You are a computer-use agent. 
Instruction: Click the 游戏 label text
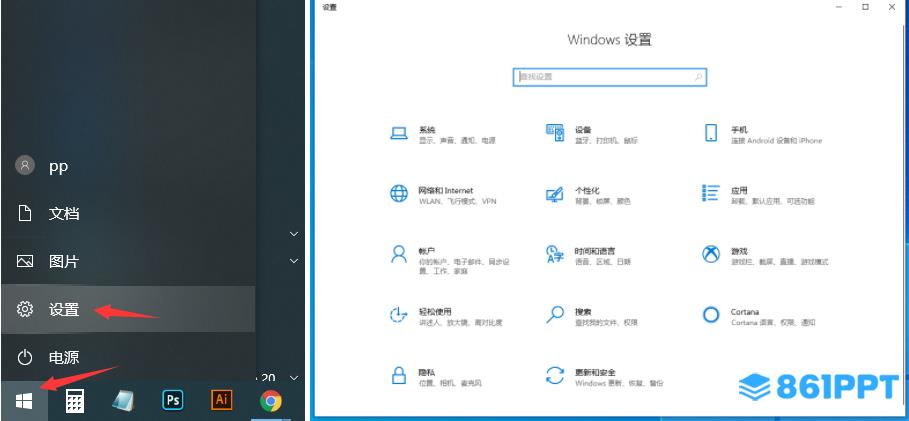click(739, 252)
